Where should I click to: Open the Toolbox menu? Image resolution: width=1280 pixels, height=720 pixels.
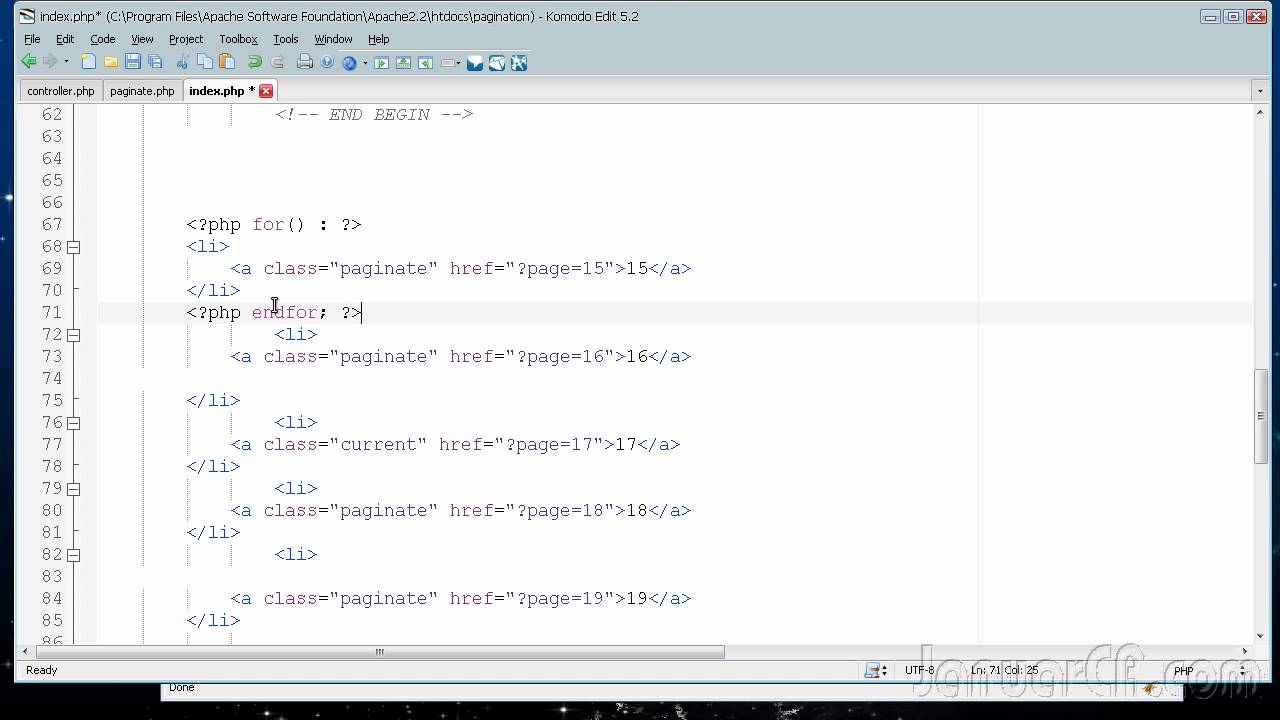[238, 39]
